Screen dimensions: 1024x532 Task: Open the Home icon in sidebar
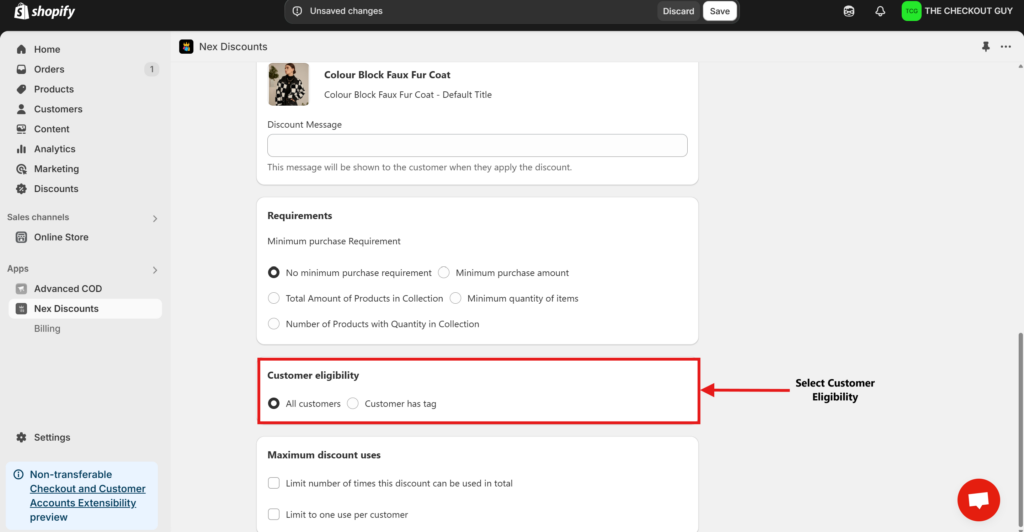point(22,49)
